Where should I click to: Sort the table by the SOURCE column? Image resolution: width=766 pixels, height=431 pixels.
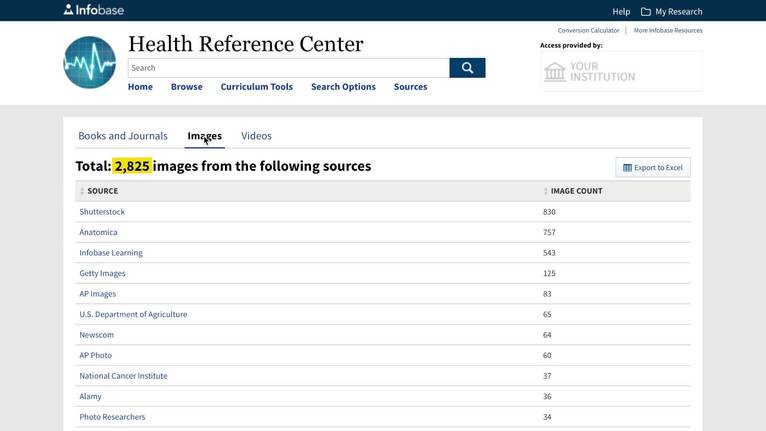(102, 191)
